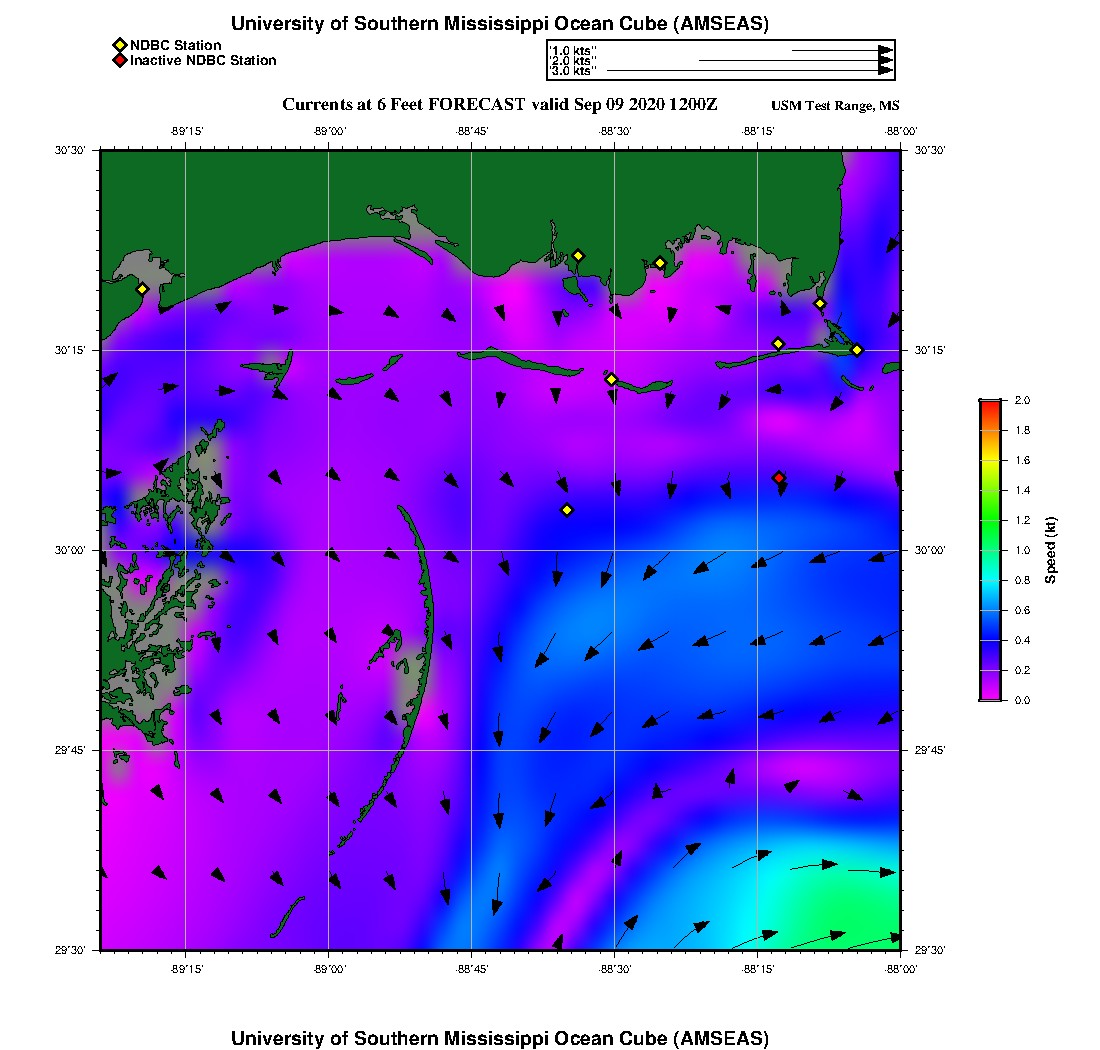Click the 'Inactive NDBC Station' legend label
This screenshot has width=1100, height=1050.
pos(203,60)
